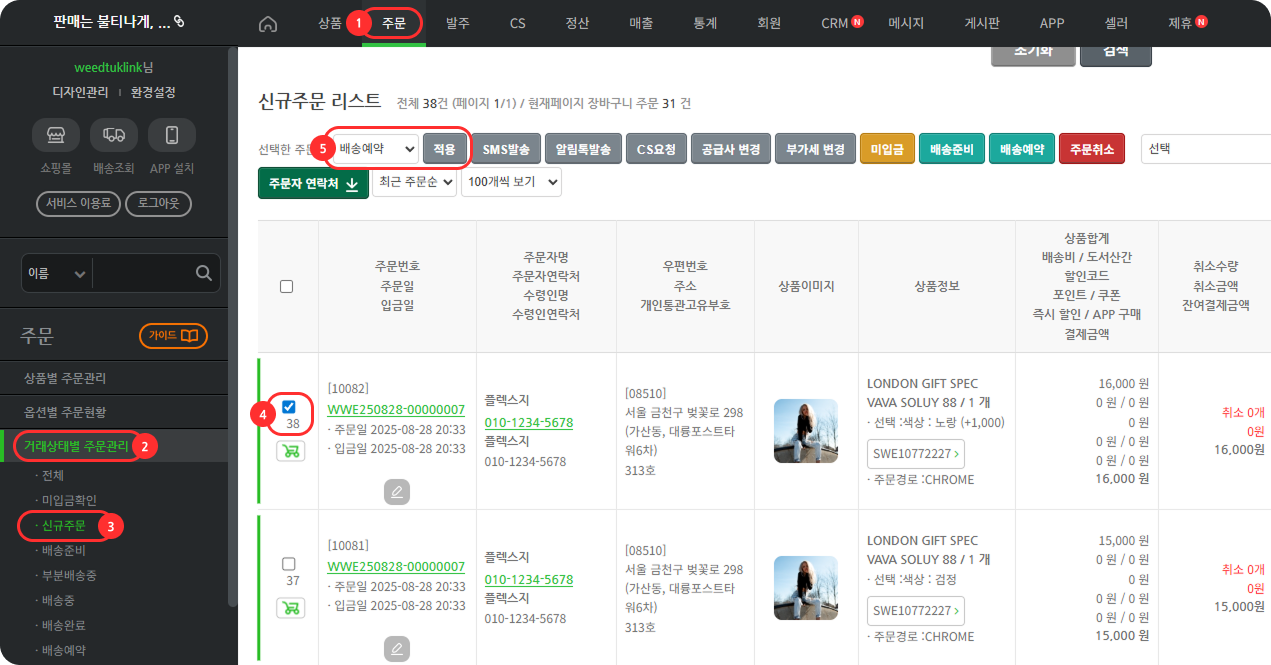1271x665 pixels.
Task: Click the 적용 apply button
Action: coord(445,149)
